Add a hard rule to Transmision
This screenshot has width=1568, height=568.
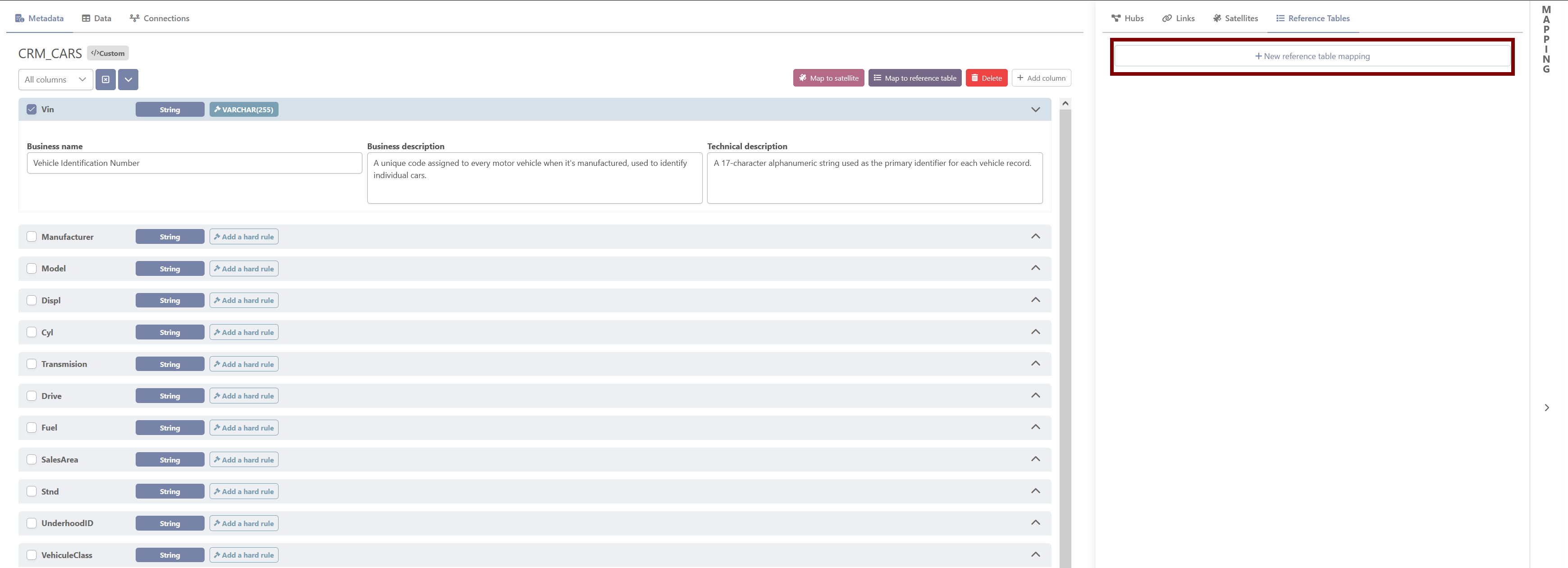click(x=244, y=364)
